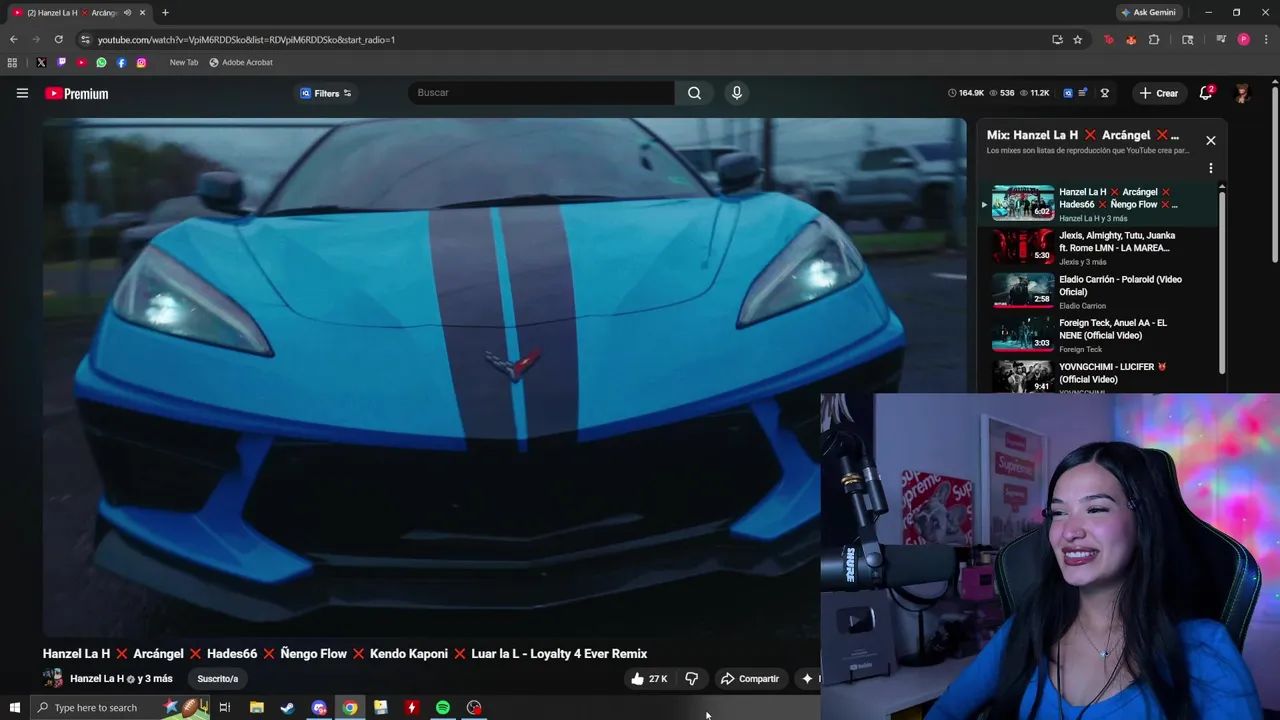Open Mix: Hanzel La H playlist title
This screenshot has height=720, width=1280.
1083,135
